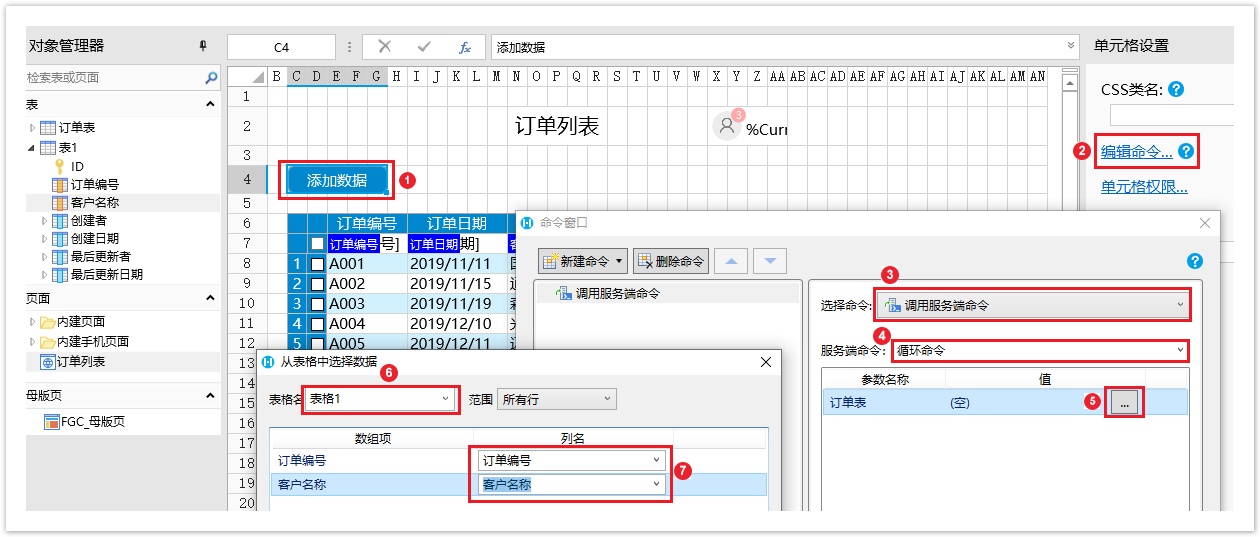Select 订单列表 page in the tree
This screenshot has height=537, width=1260.
coord(80,362)
